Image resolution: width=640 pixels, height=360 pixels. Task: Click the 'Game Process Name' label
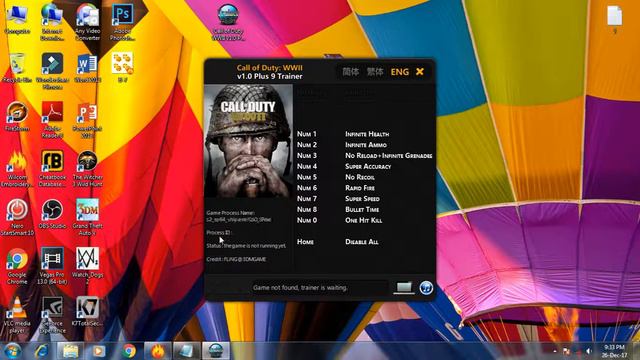click(230, 213)
